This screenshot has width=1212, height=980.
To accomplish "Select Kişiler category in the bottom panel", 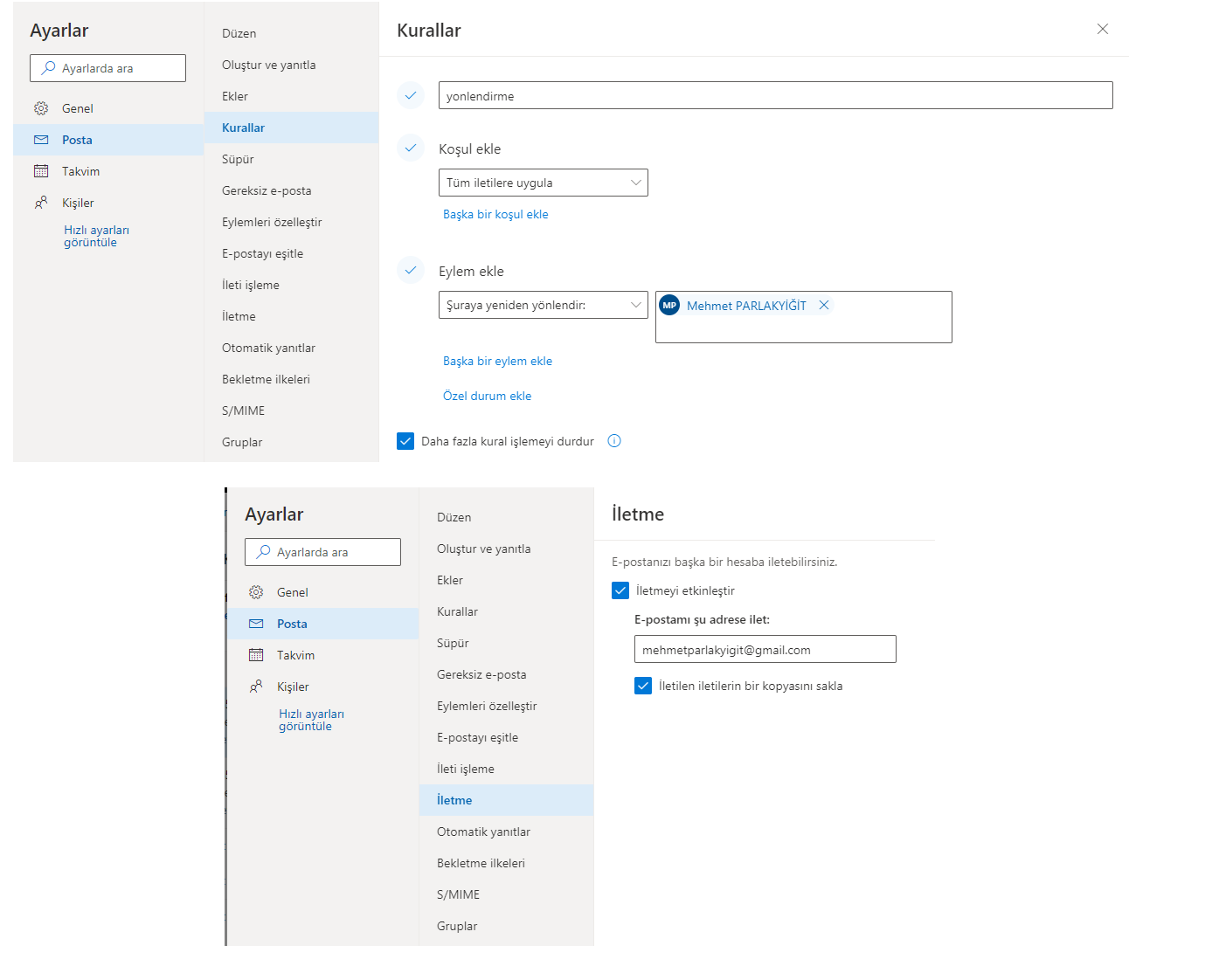I will (x=323, y=687).
